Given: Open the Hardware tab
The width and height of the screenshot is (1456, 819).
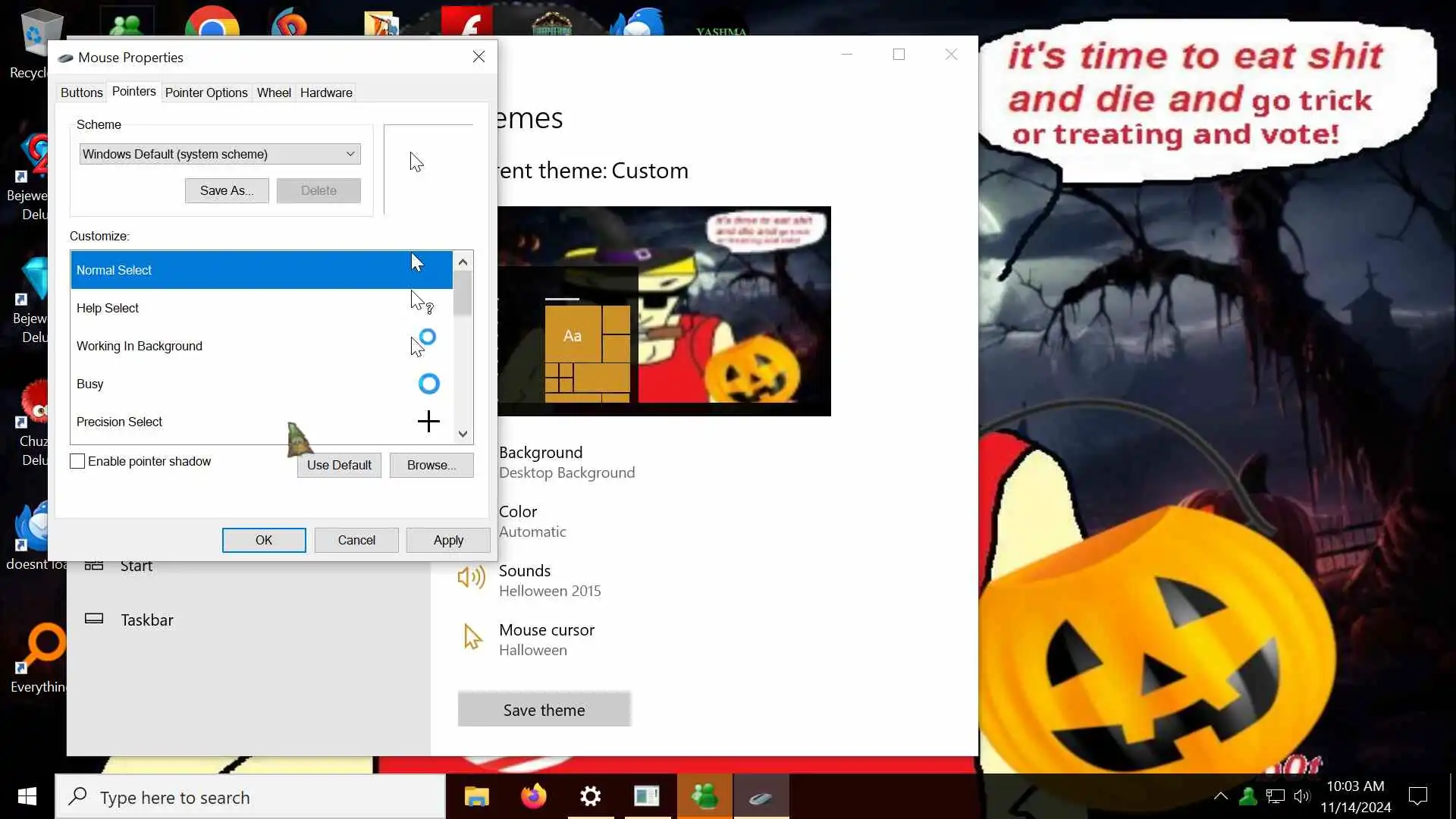Looking at the screenshot, I should 326,93.
